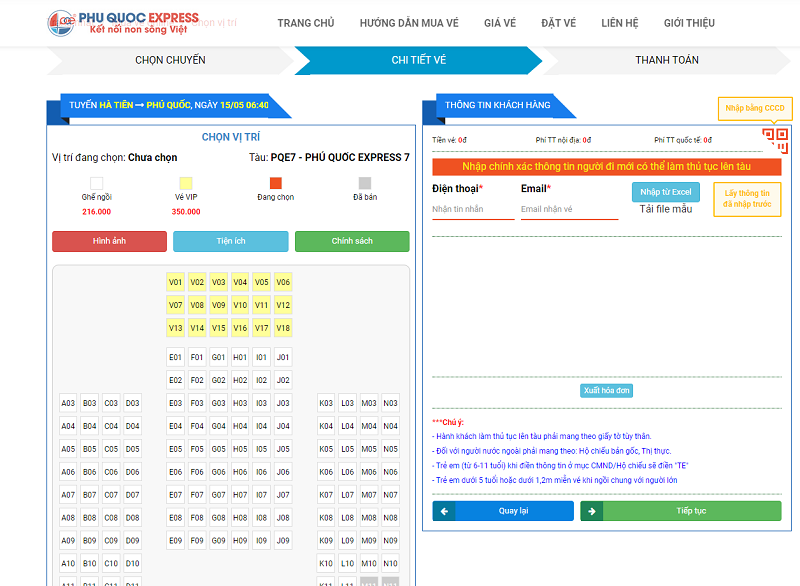This screenshot has height=586, width=800.
Task: Open the Trang chủ menu item
Action: 306,23
